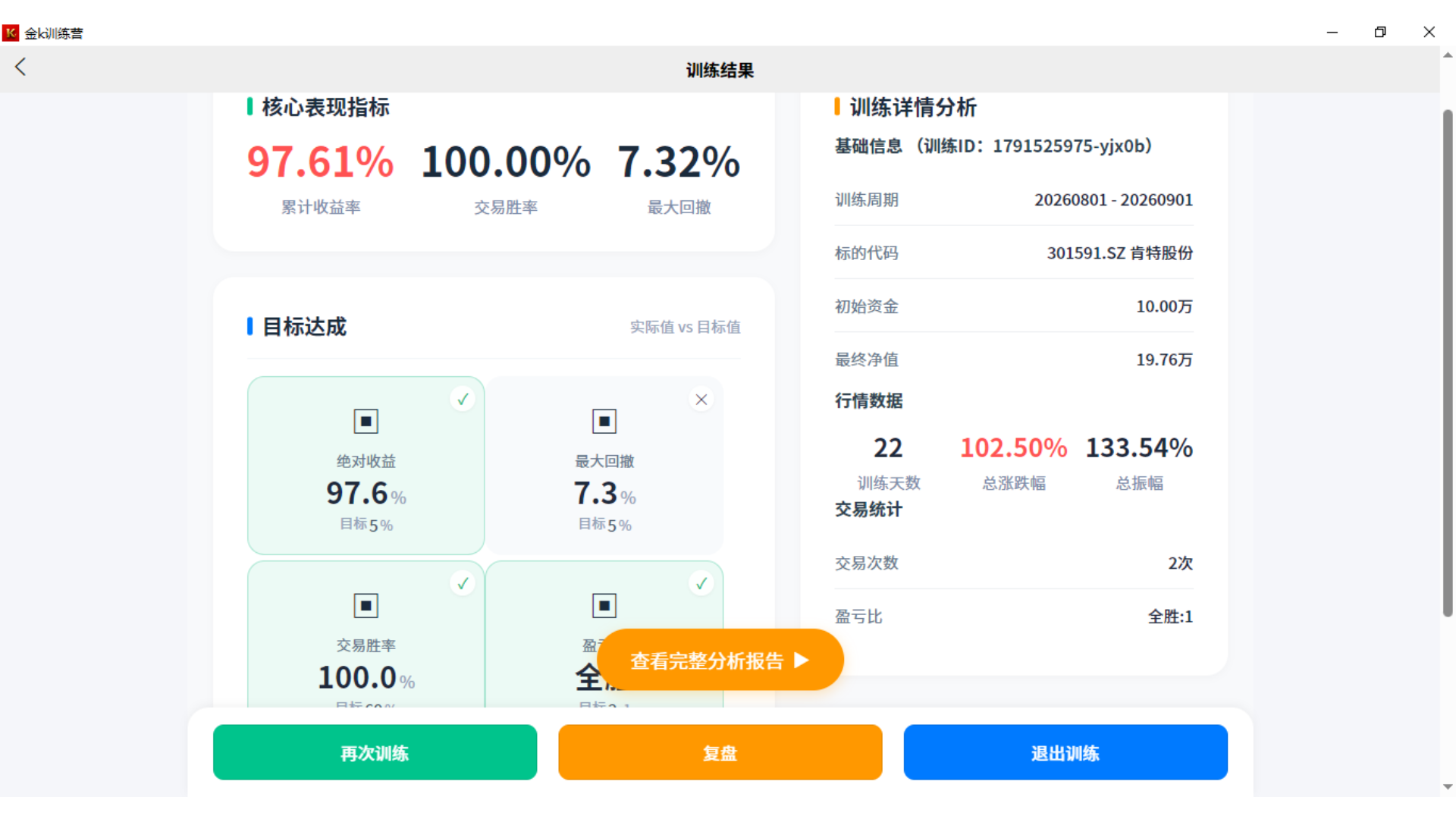
Task: Click the 目标达成 section heading
Action: [x=304, y=327]
